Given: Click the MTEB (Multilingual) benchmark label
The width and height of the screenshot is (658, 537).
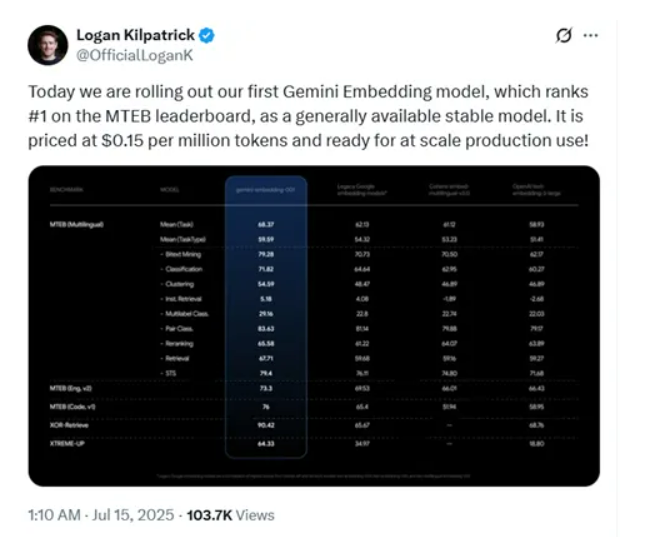Looking at the screenshot, I should pyautogui.click(x=76, y=224).
